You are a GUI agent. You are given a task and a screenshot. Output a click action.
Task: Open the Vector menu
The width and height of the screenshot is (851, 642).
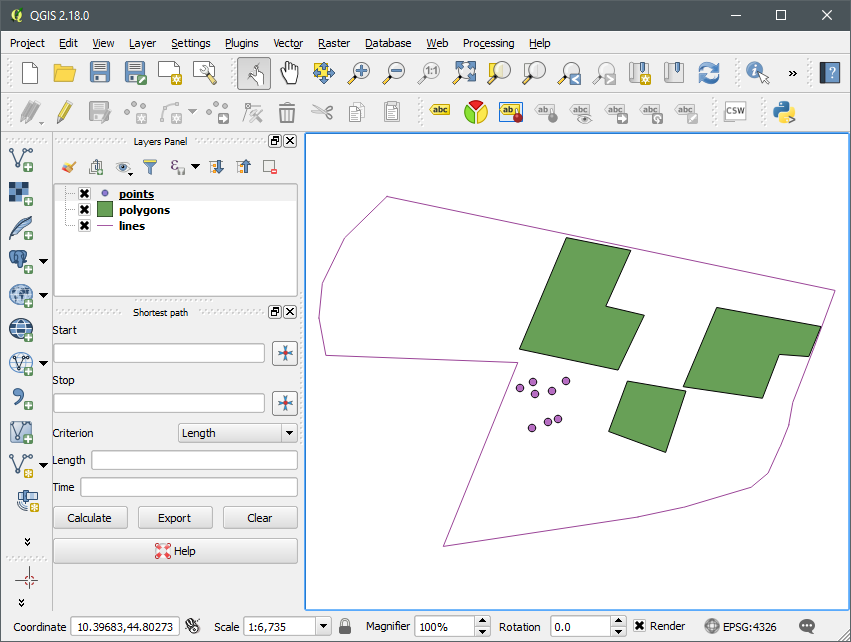pyautogui.click(x=288, y=43)
